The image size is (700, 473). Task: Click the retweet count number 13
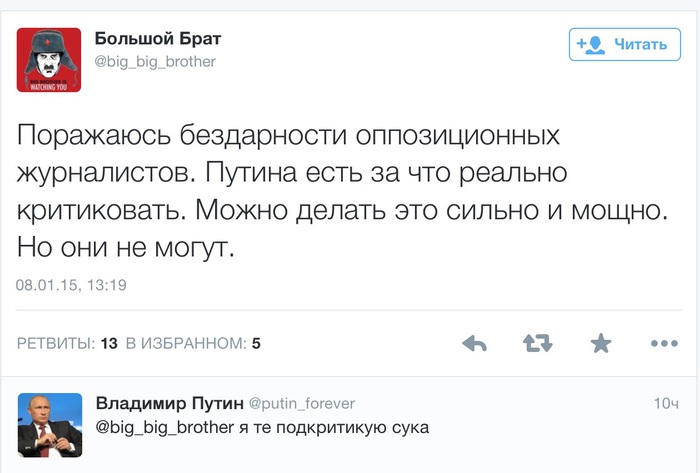click(x=109, y=343)
